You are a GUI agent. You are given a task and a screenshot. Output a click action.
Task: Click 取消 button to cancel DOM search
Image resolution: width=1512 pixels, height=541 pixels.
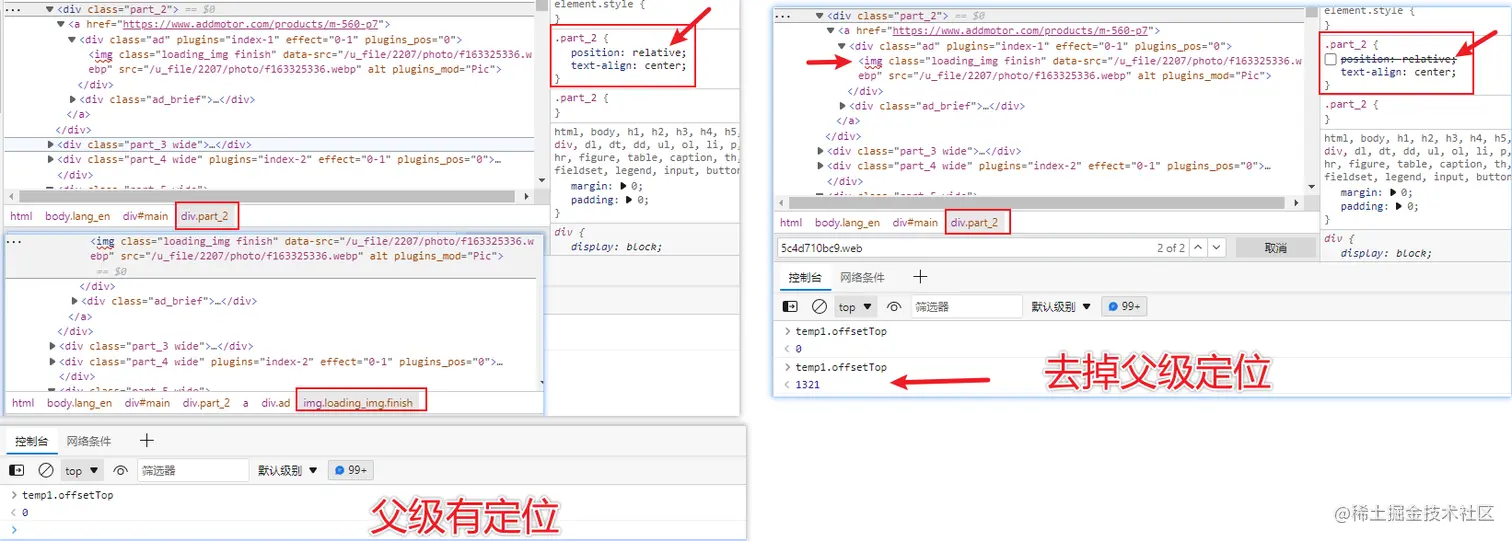click(x=1275, y=247)
